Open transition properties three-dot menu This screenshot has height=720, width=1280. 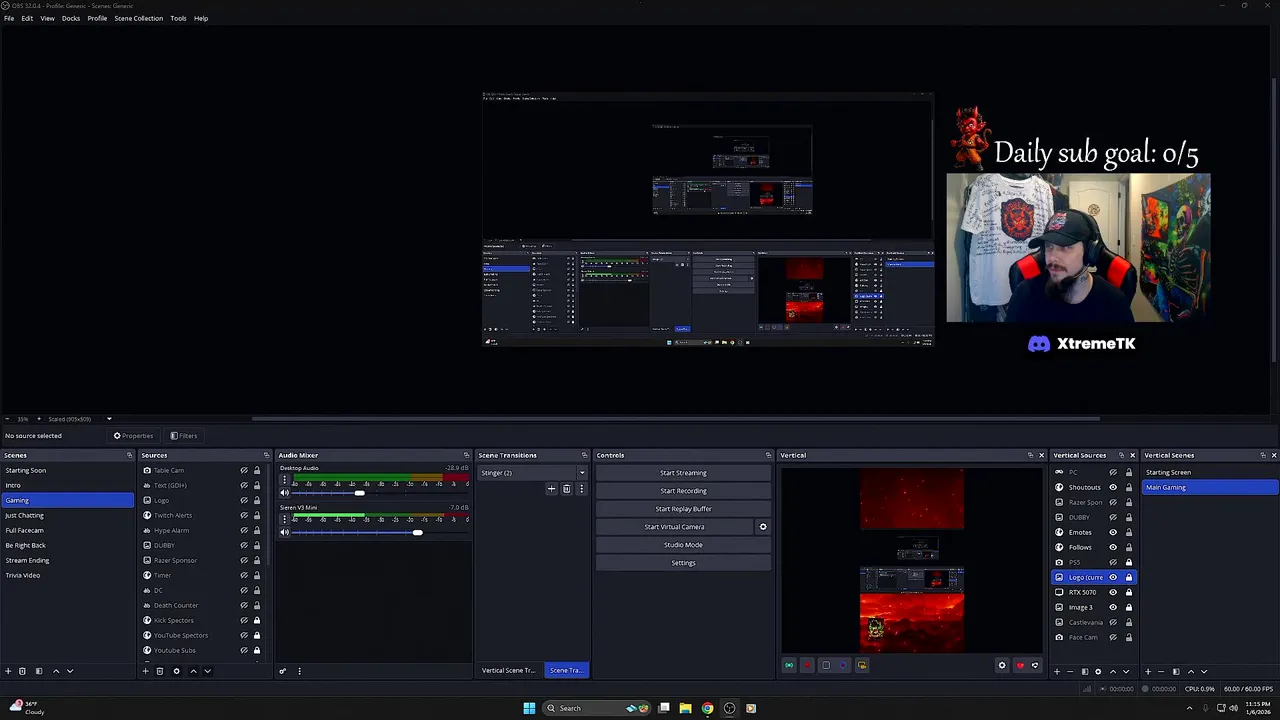click(581, 489)
